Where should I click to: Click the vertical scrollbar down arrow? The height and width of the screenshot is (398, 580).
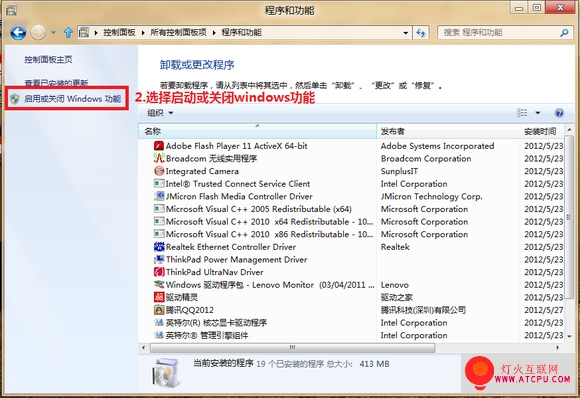click(x=569, y=337)
